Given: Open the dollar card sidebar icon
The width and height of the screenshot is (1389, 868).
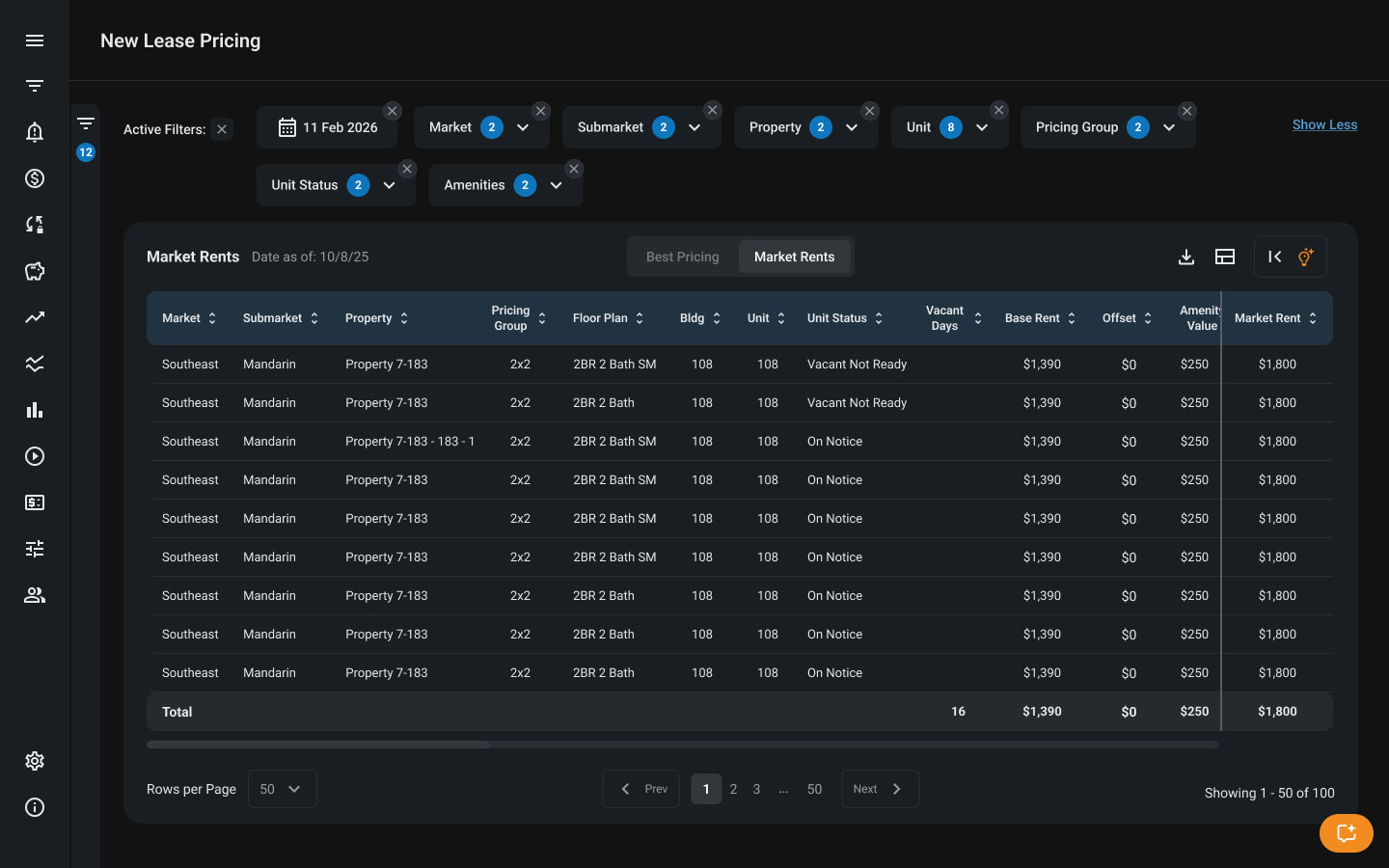Looking at the screenshot, I should (x=35, y=502).
